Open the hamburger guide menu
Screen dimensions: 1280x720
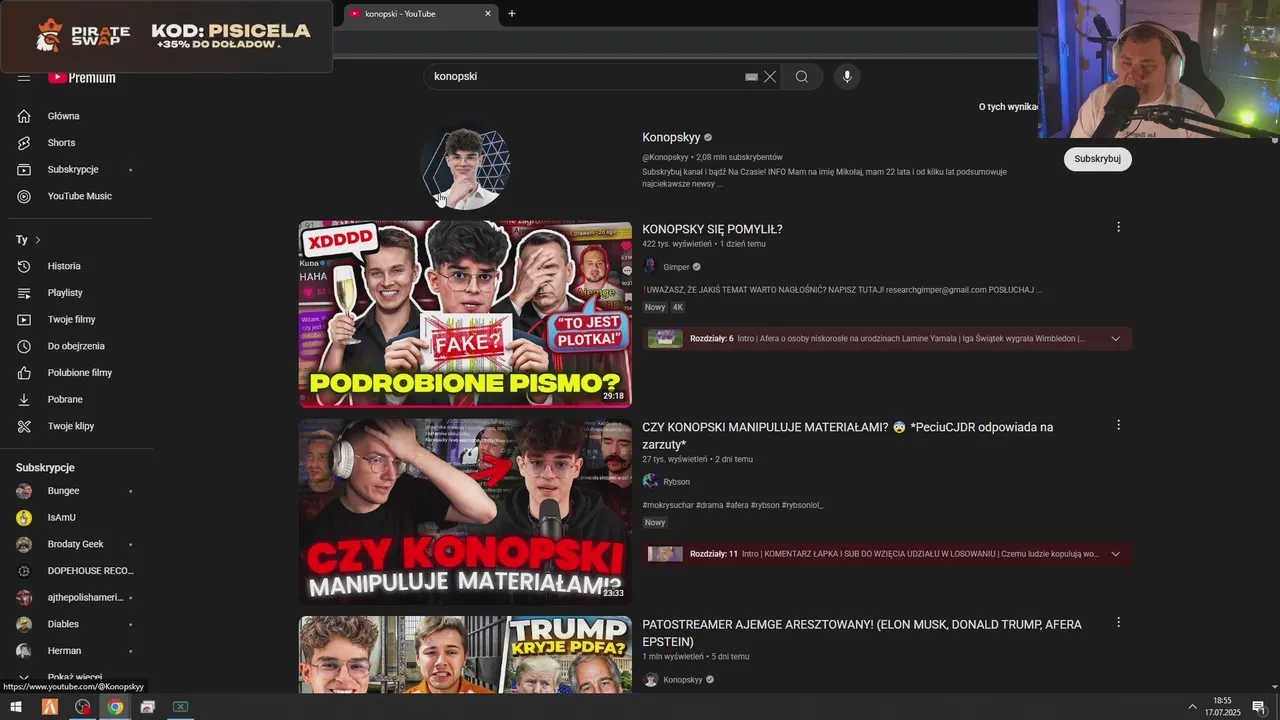pos(24,77)
